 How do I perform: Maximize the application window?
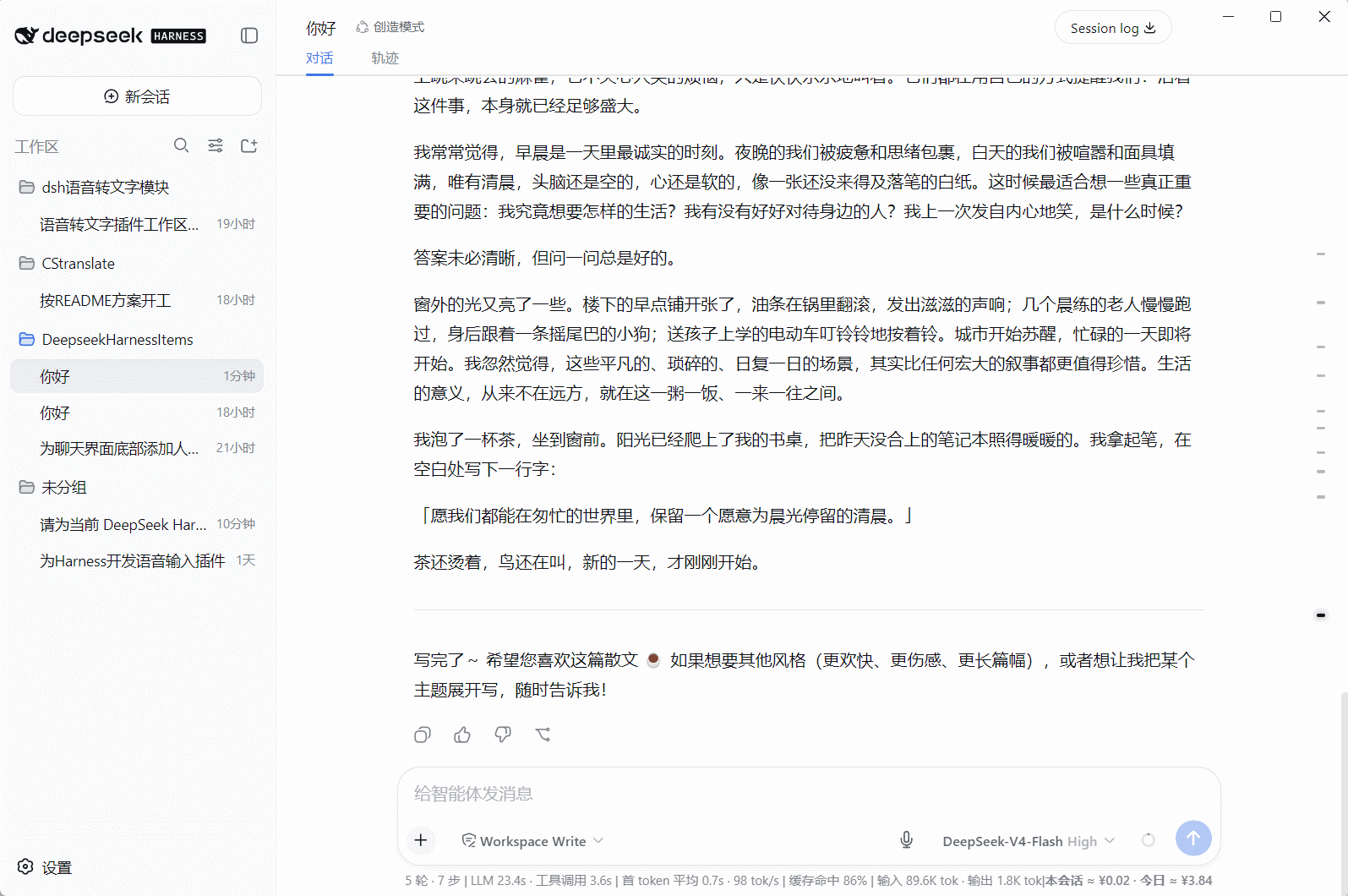click(1276, 16)
